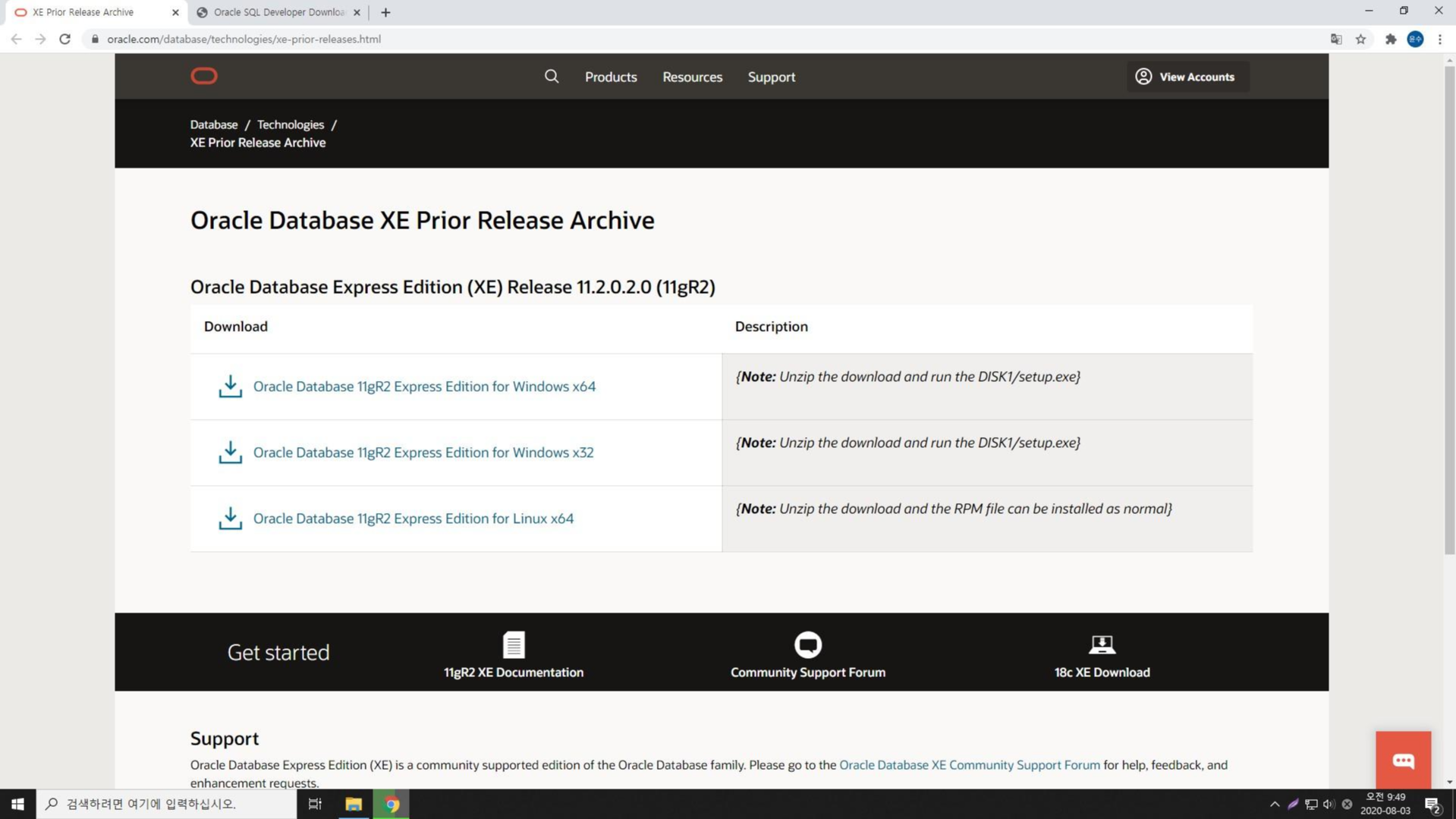The width and height of the screenshot is (1456, 819).
Task: Click the translate page icon
Action: pos(1336,39)
